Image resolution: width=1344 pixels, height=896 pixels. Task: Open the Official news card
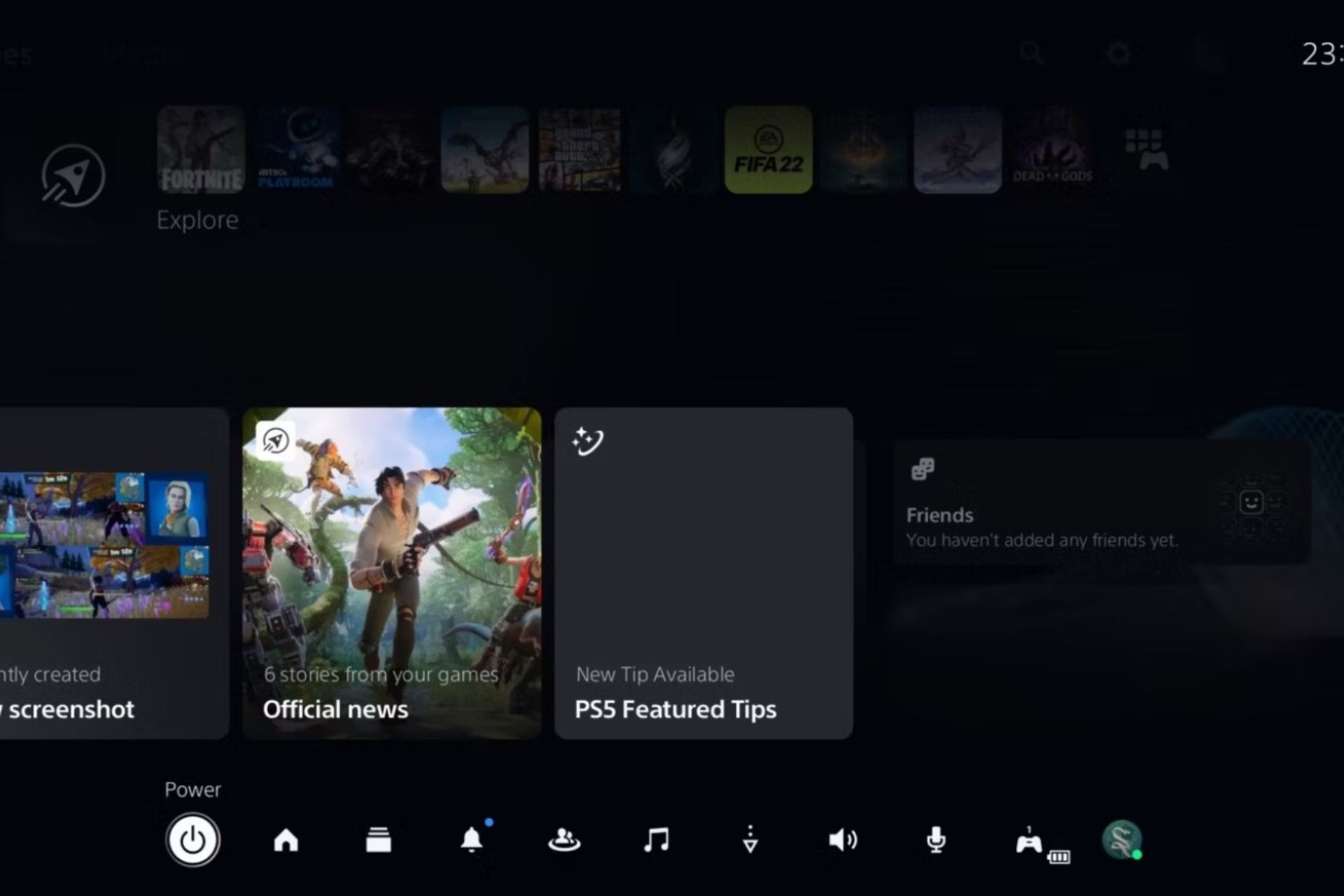tap(392, 573)
